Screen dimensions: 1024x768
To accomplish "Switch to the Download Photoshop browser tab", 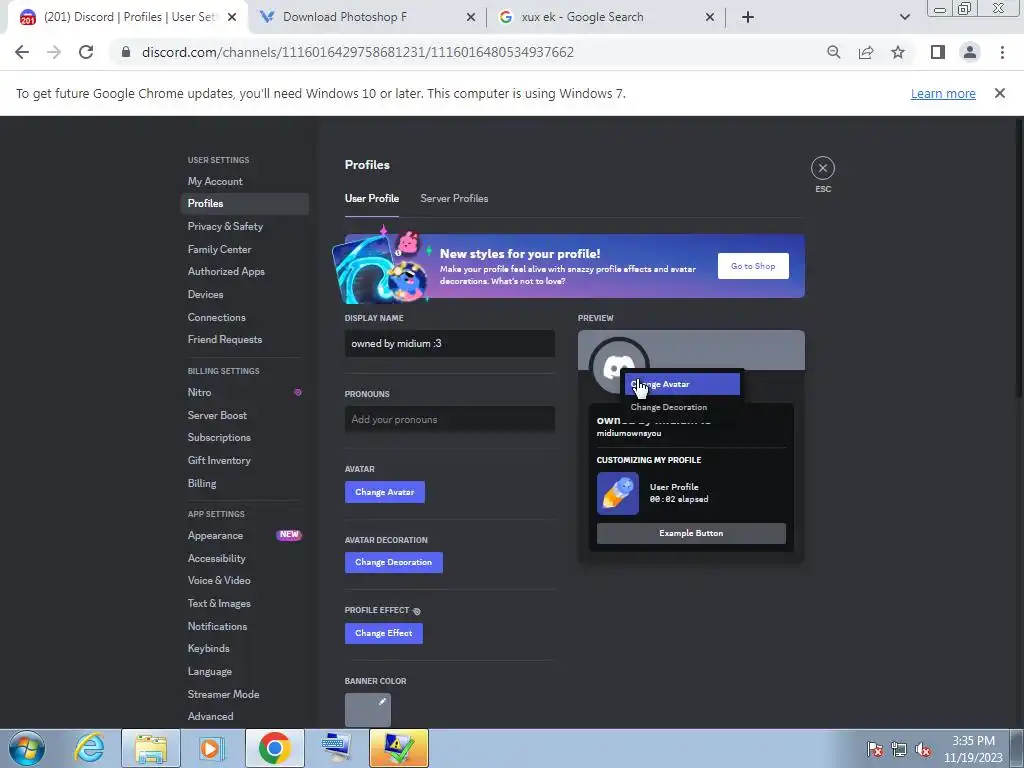I will point(368,17).
